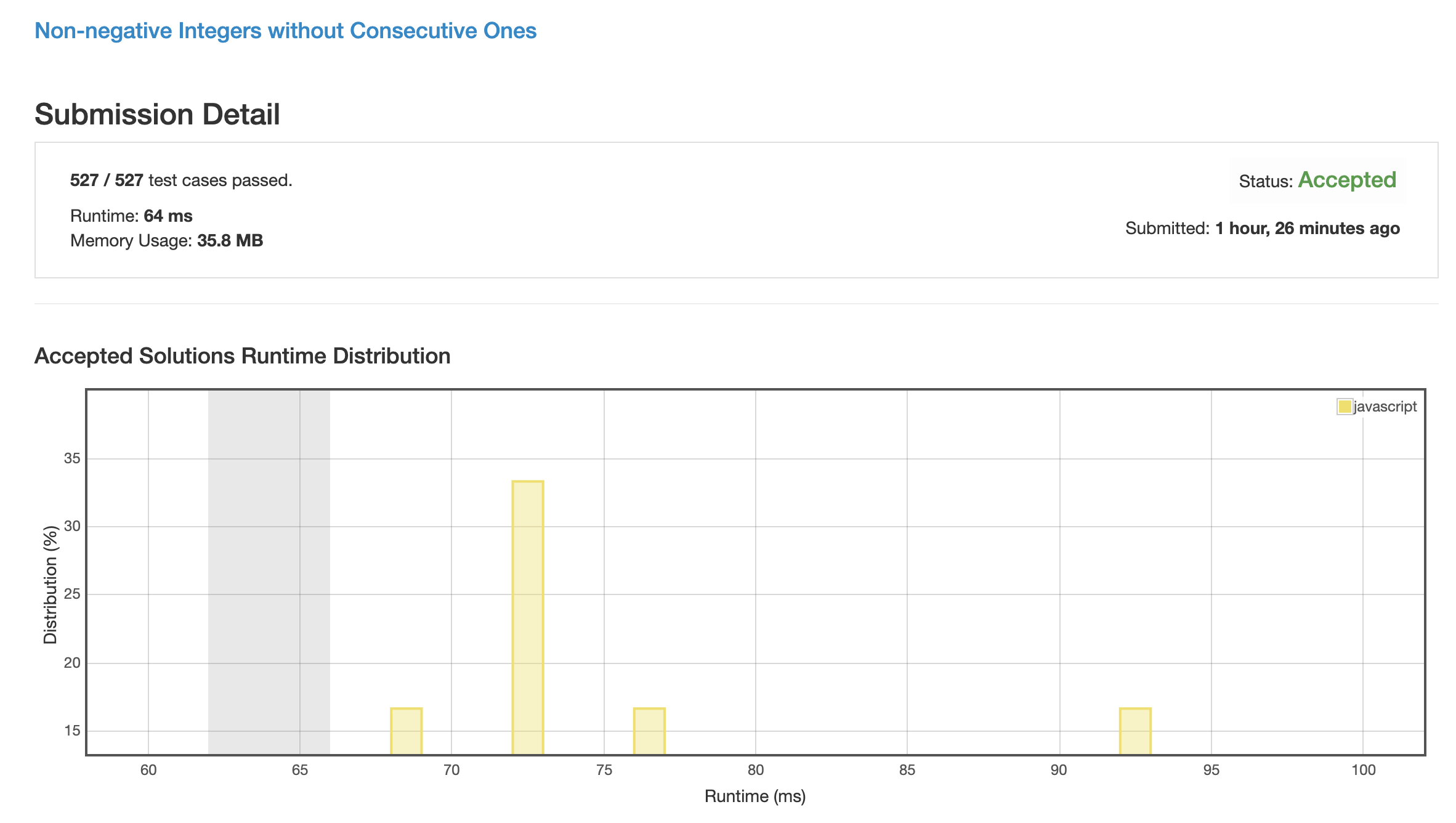This screenshot has height=823, width=1456.
Task: Click the gray highlighted runtime region
Action: 269,572
